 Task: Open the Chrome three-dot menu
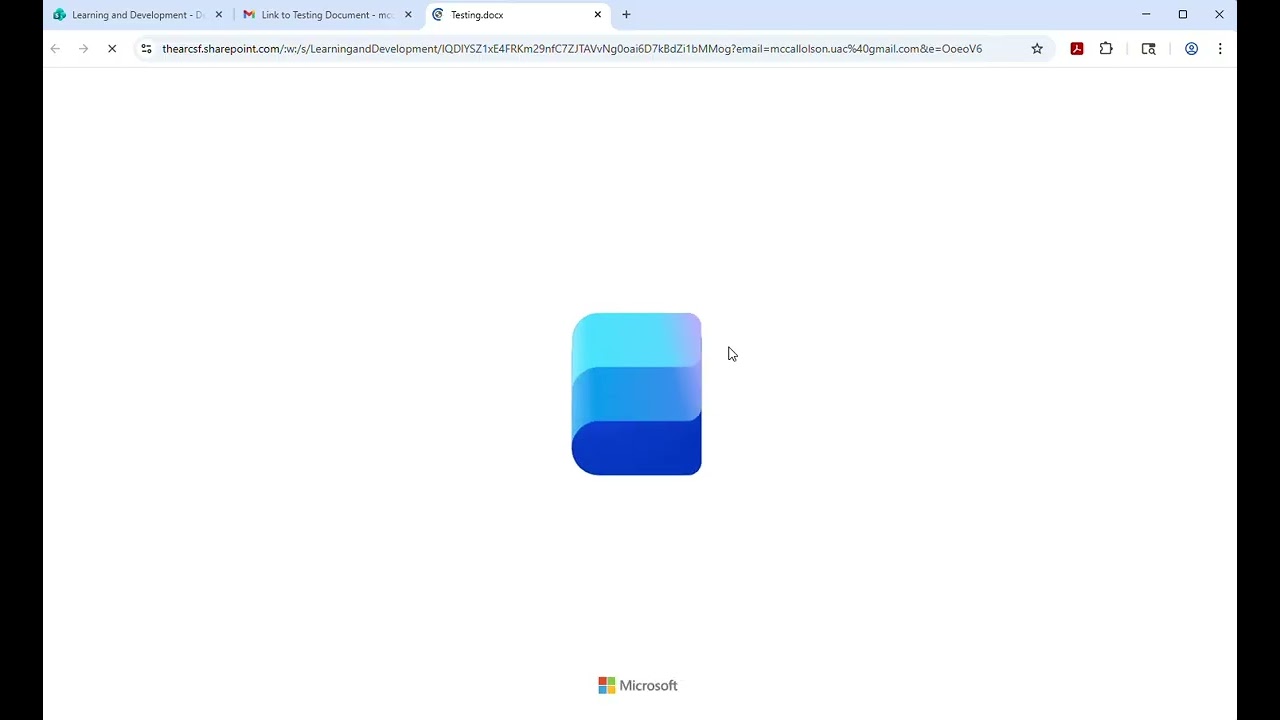(1220, 48)
